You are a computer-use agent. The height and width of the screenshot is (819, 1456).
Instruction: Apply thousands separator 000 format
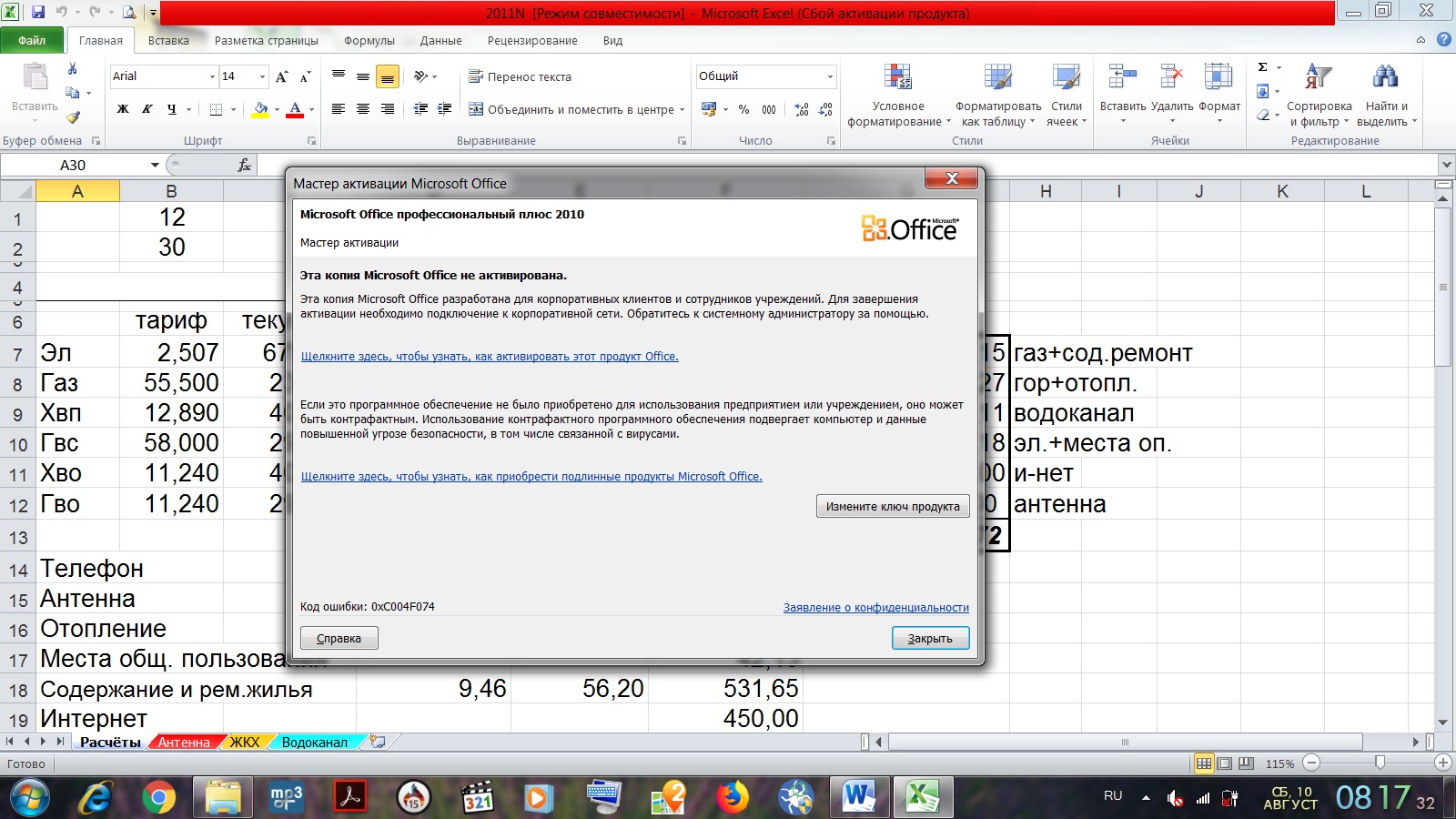pos(769,109)
